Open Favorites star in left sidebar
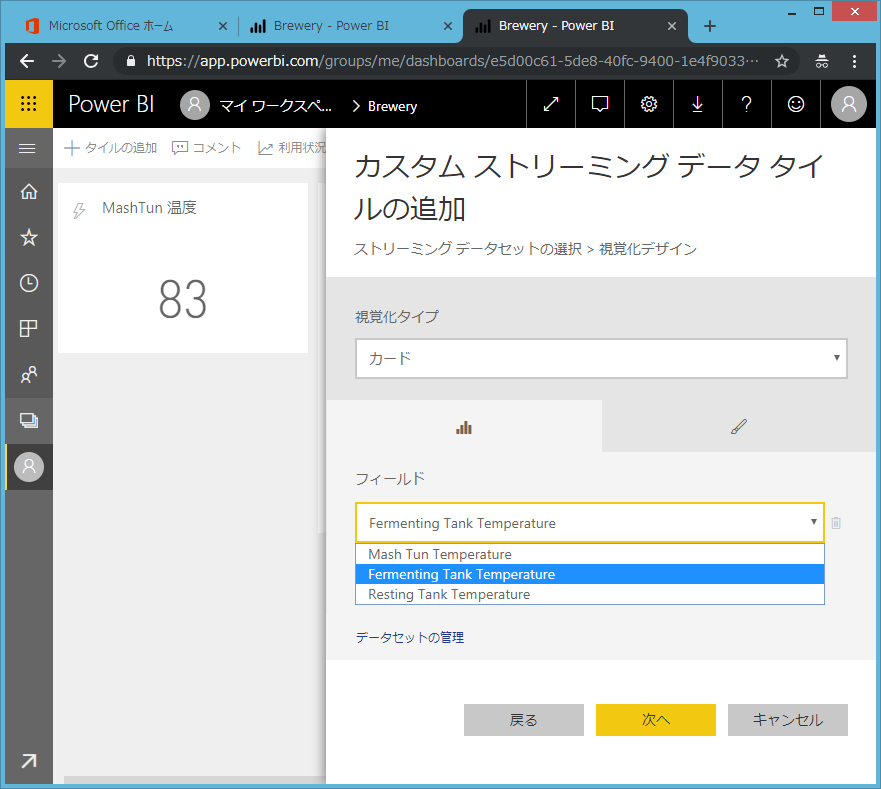This screenshot has height=789, width=881. coord(29,237)
